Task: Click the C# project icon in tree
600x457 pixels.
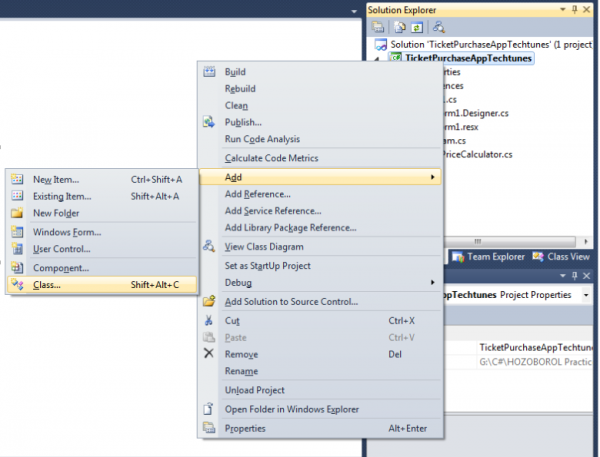Action: pyautogui.click(x=396, y=58)
